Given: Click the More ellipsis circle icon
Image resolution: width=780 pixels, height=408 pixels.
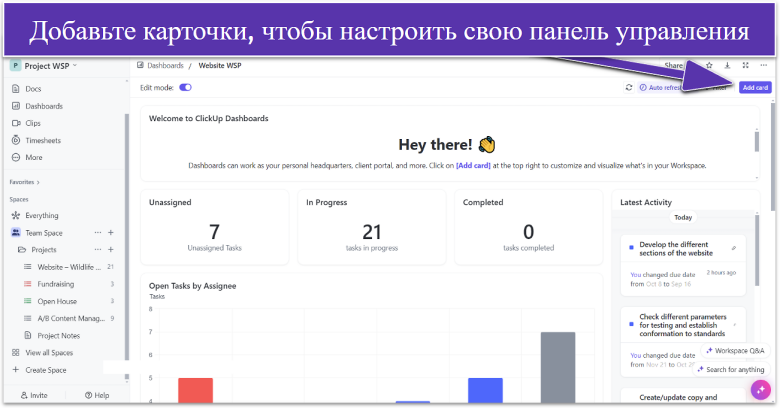Looking at the screenshot, I should pyautogui.click(x=15, y=157).
